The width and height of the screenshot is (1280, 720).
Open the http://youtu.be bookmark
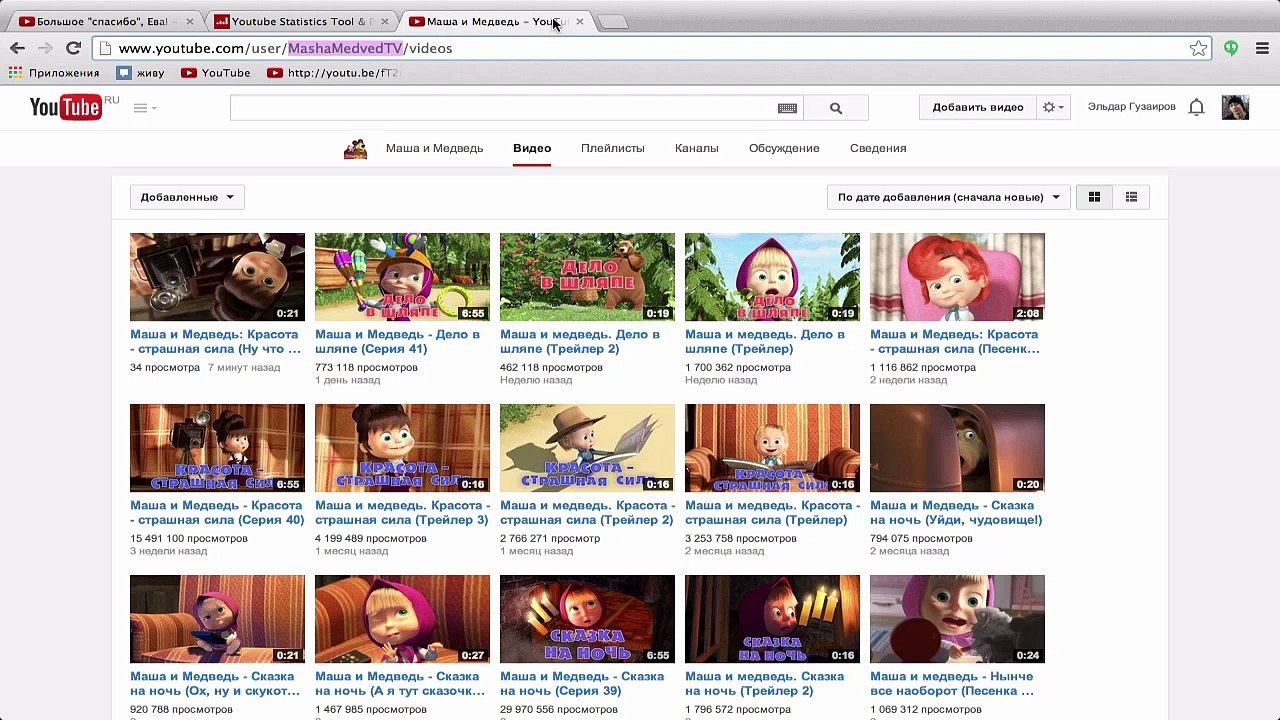[333, 73]
